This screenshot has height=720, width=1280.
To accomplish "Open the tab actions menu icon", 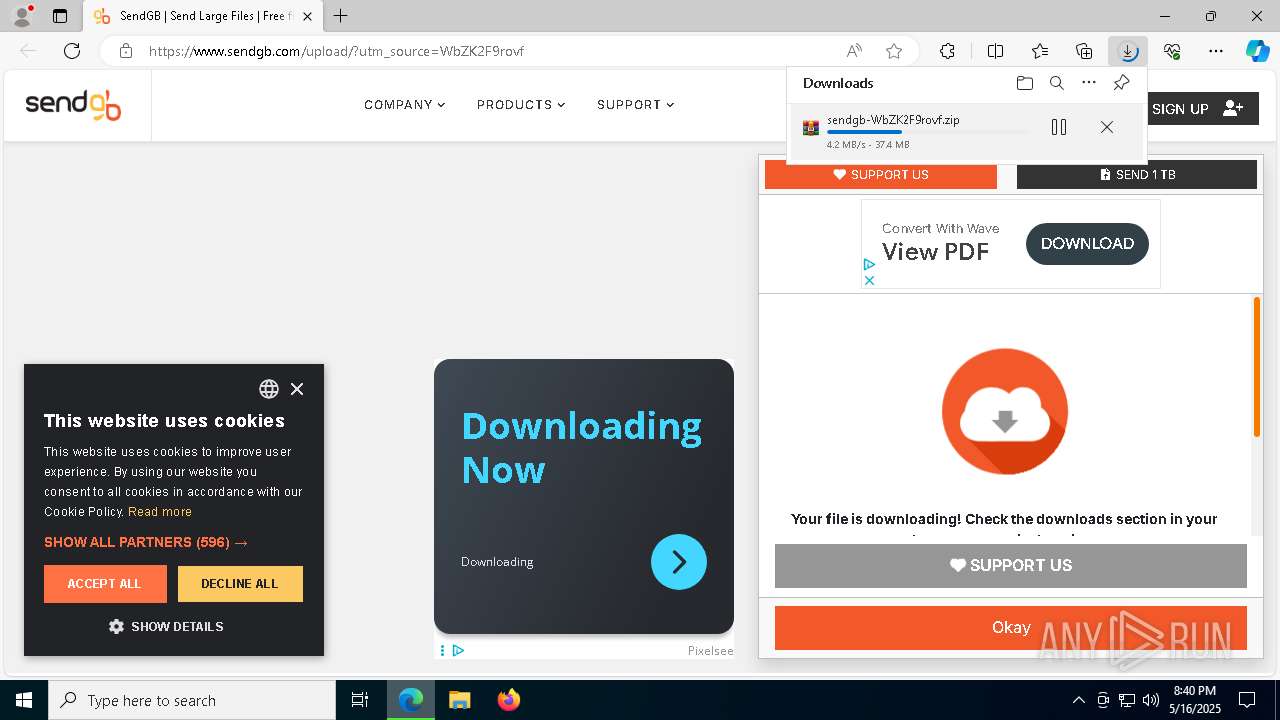I will pos(60,16).
